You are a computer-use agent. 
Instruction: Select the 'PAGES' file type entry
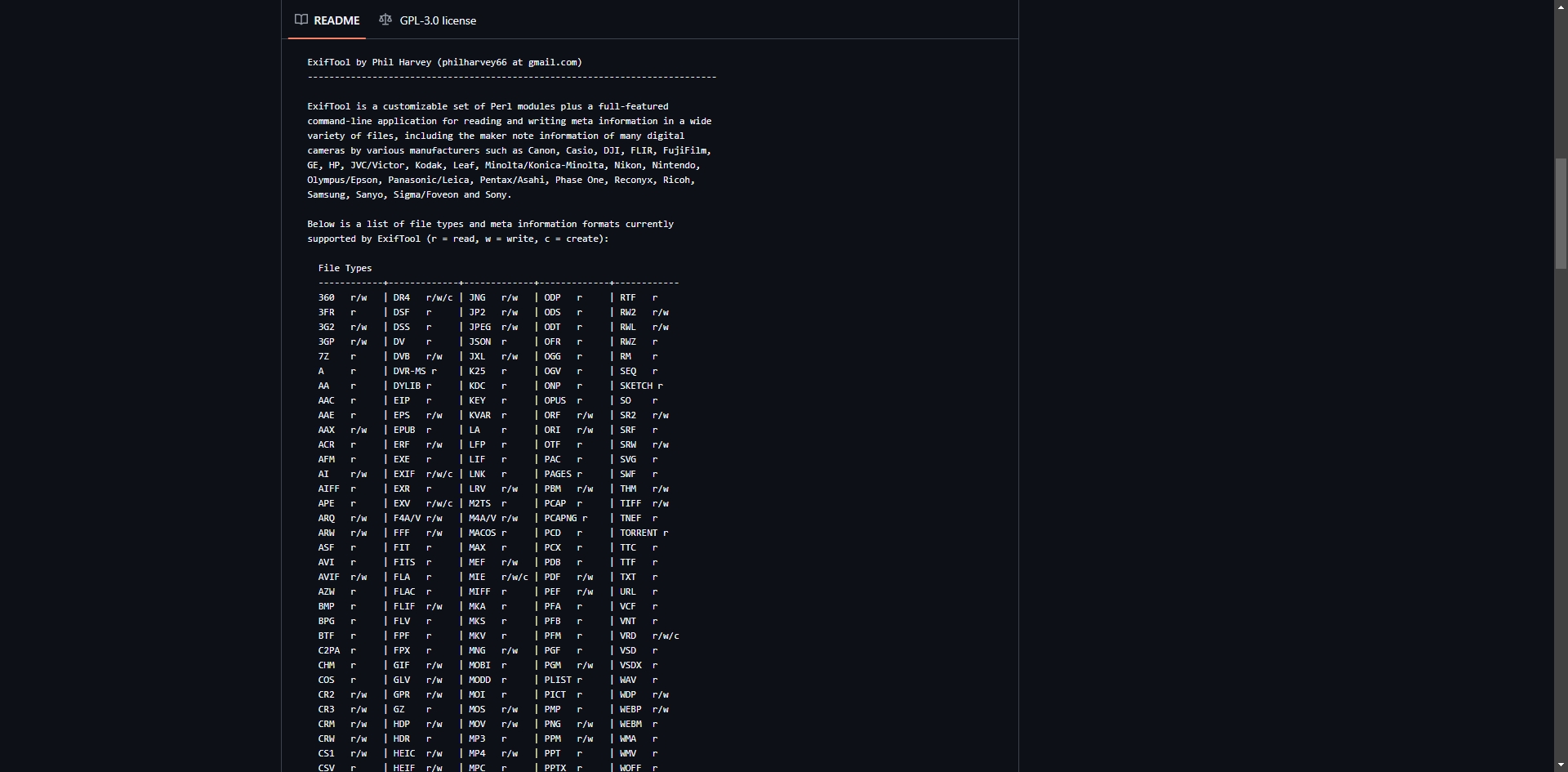click(558, 474)
